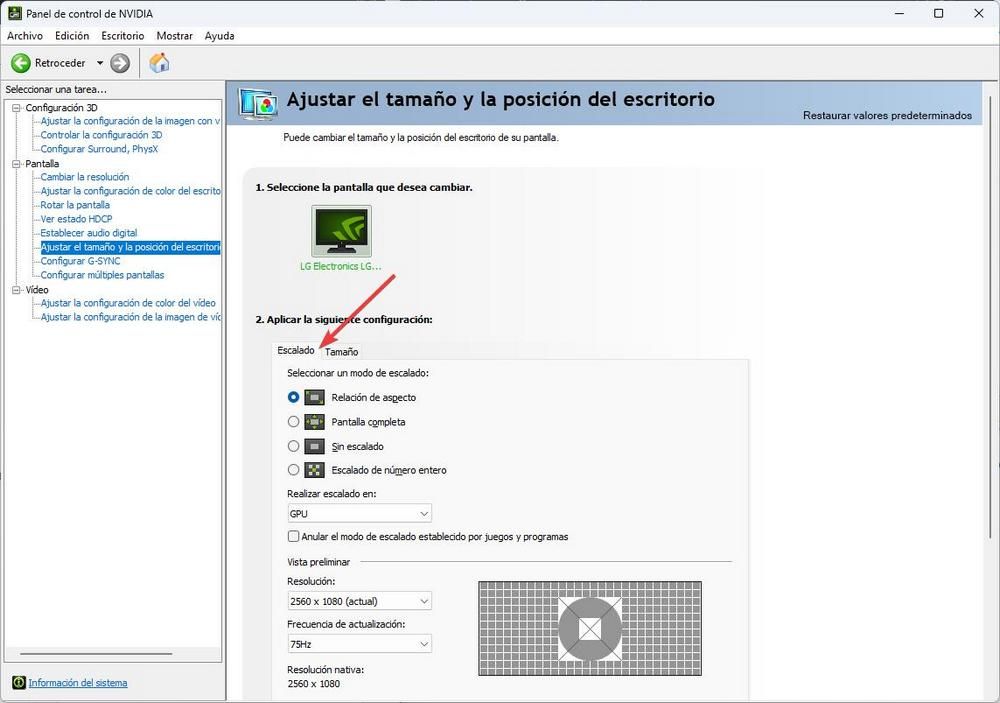Open the home page house icon
Image resolution: width=1000 pixels, height=703 pixels.
(x=159, y=63)
